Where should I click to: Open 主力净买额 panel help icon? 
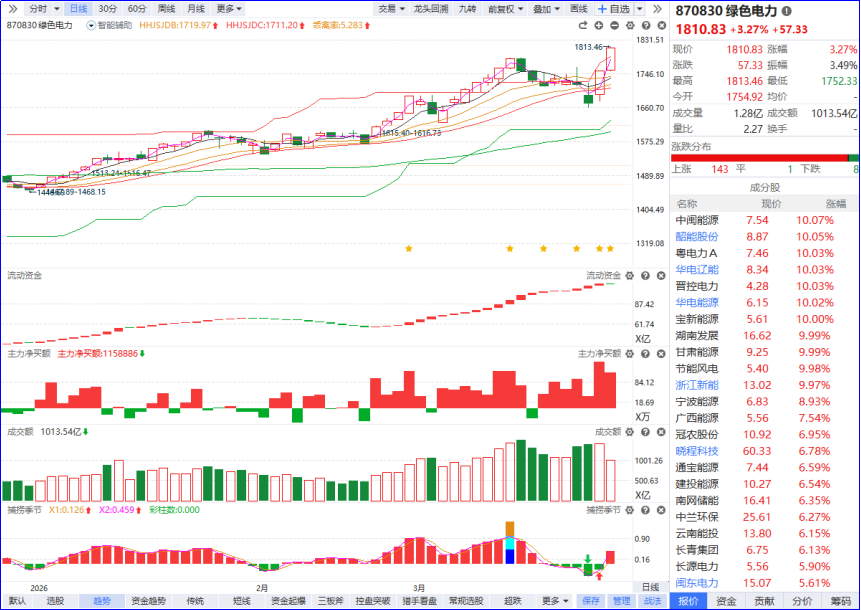pyautogui.click(x=646, y=354)
